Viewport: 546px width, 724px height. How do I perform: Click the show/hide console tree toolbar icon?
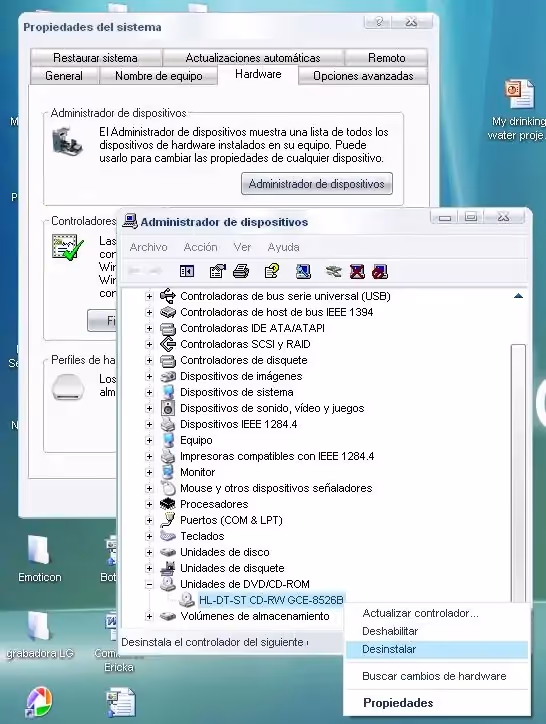(187, 271)
